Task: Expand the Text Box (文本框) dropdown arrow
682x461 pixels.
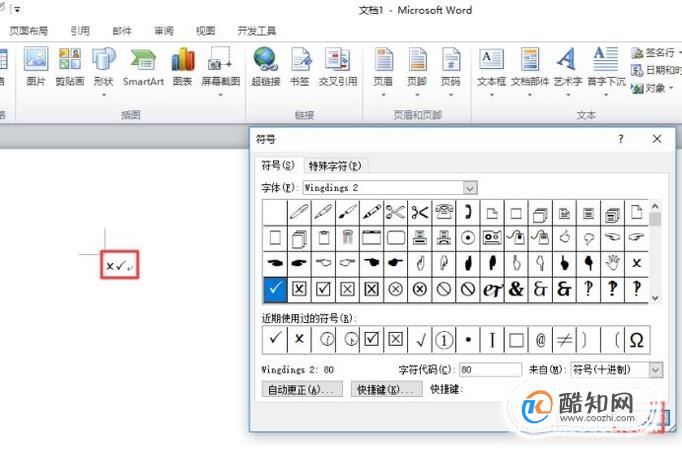Action: coord(491,94)
